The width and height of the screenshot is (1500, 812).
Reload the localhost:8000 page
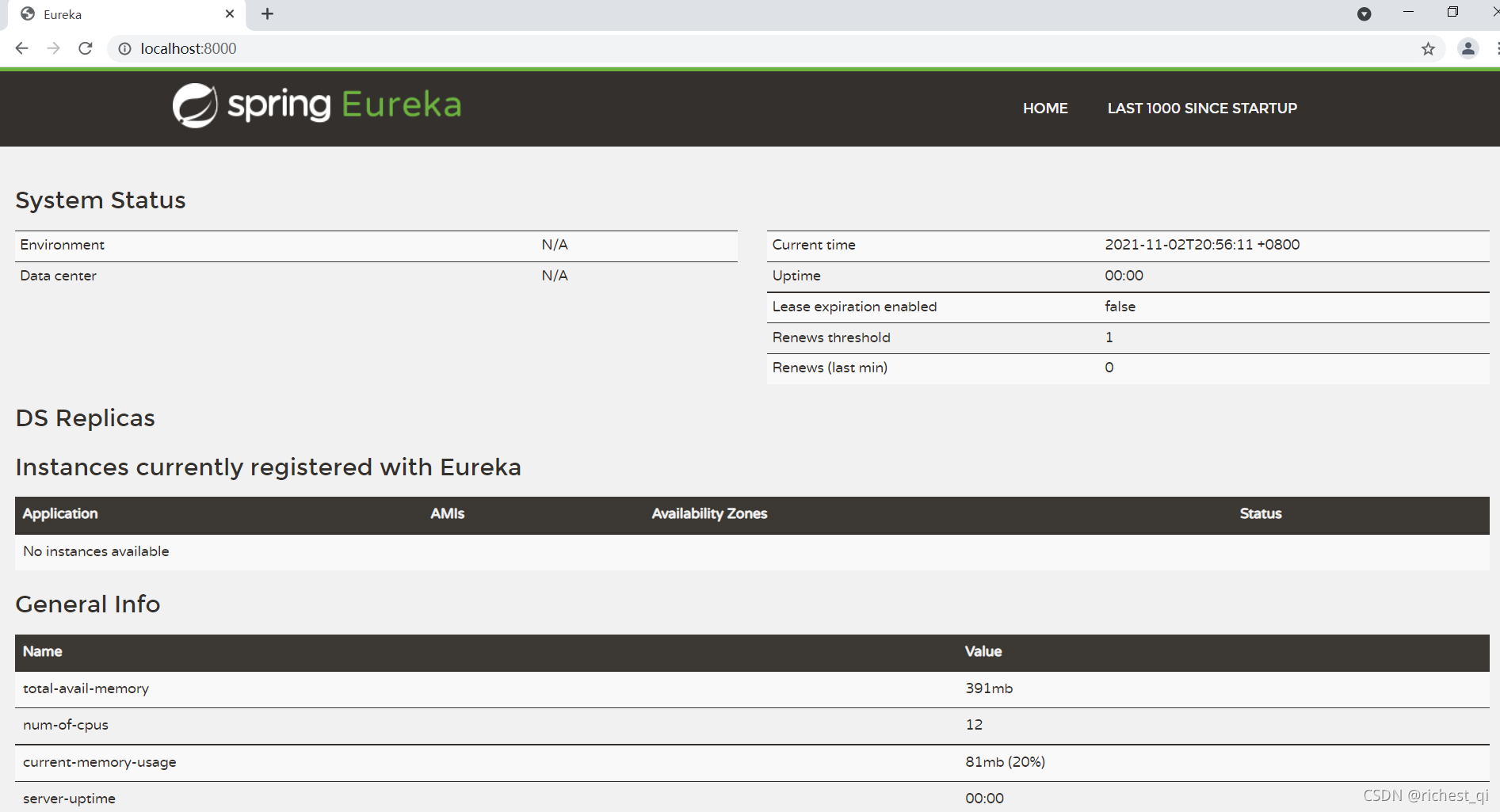click(x=86, y=48)
